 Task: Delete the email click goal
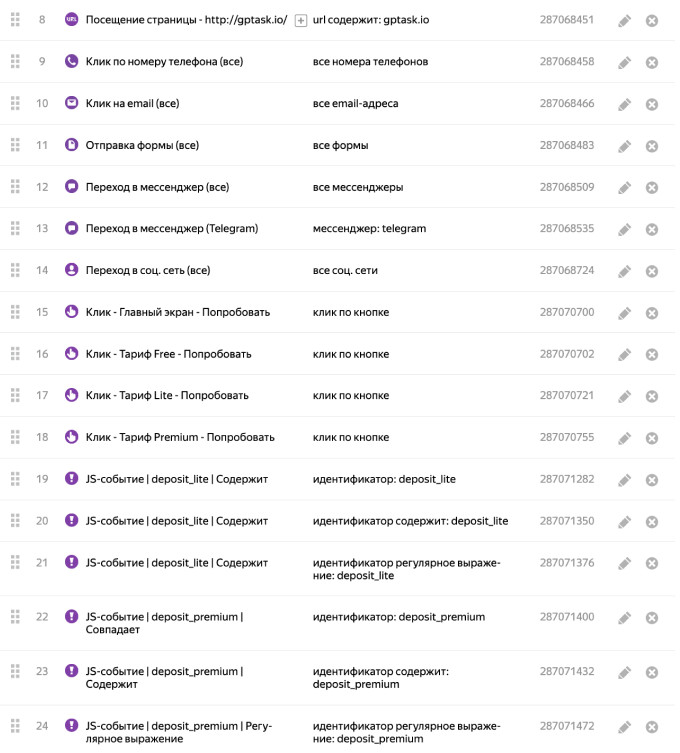click(652, 104)
